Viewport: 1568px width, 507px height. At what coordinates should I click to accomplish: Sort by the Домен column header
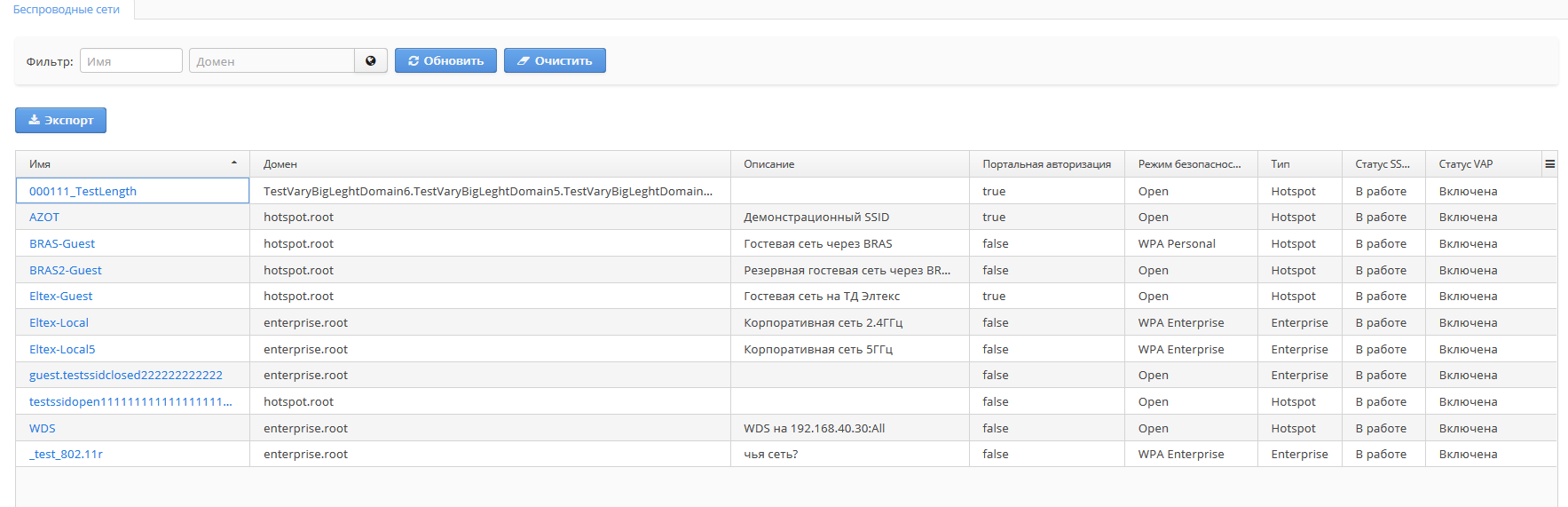coord(280,164)
